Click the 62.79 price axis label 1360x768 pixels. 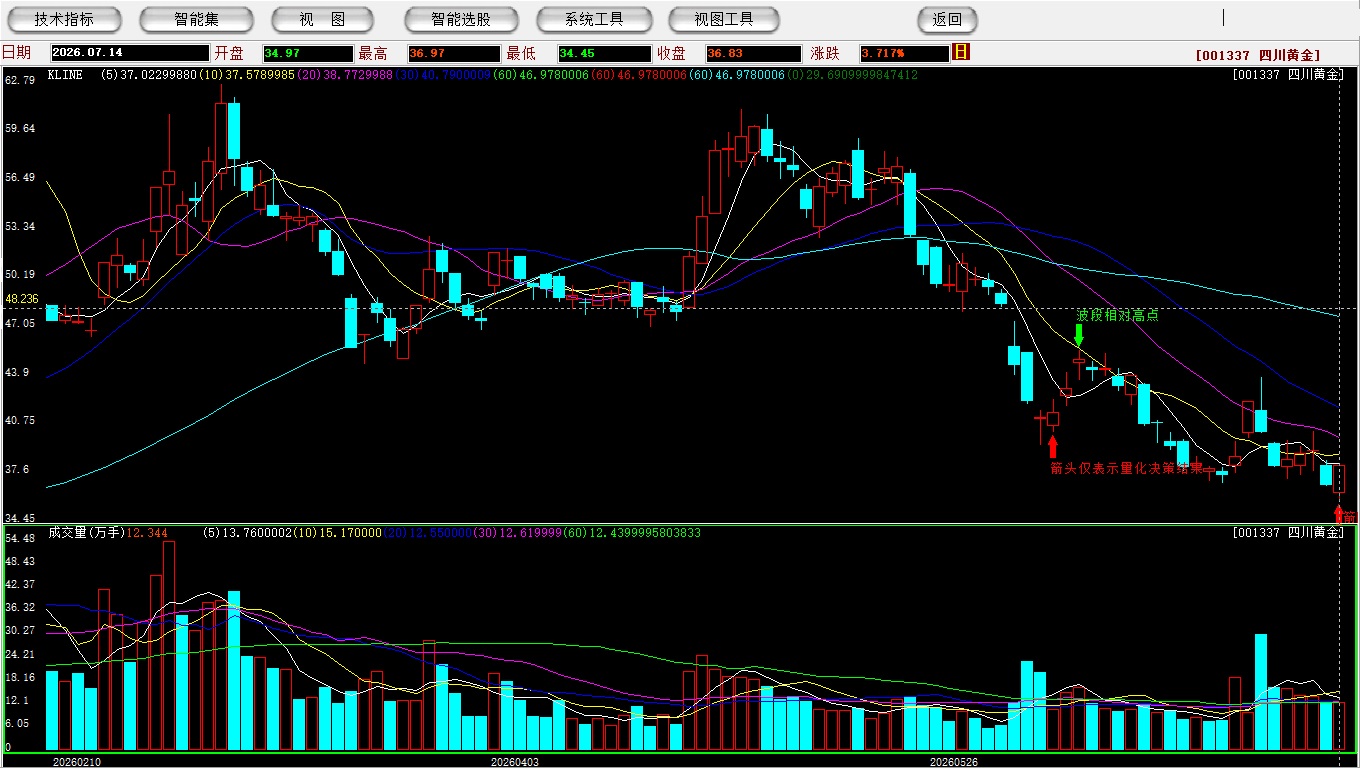click(20, 80)
